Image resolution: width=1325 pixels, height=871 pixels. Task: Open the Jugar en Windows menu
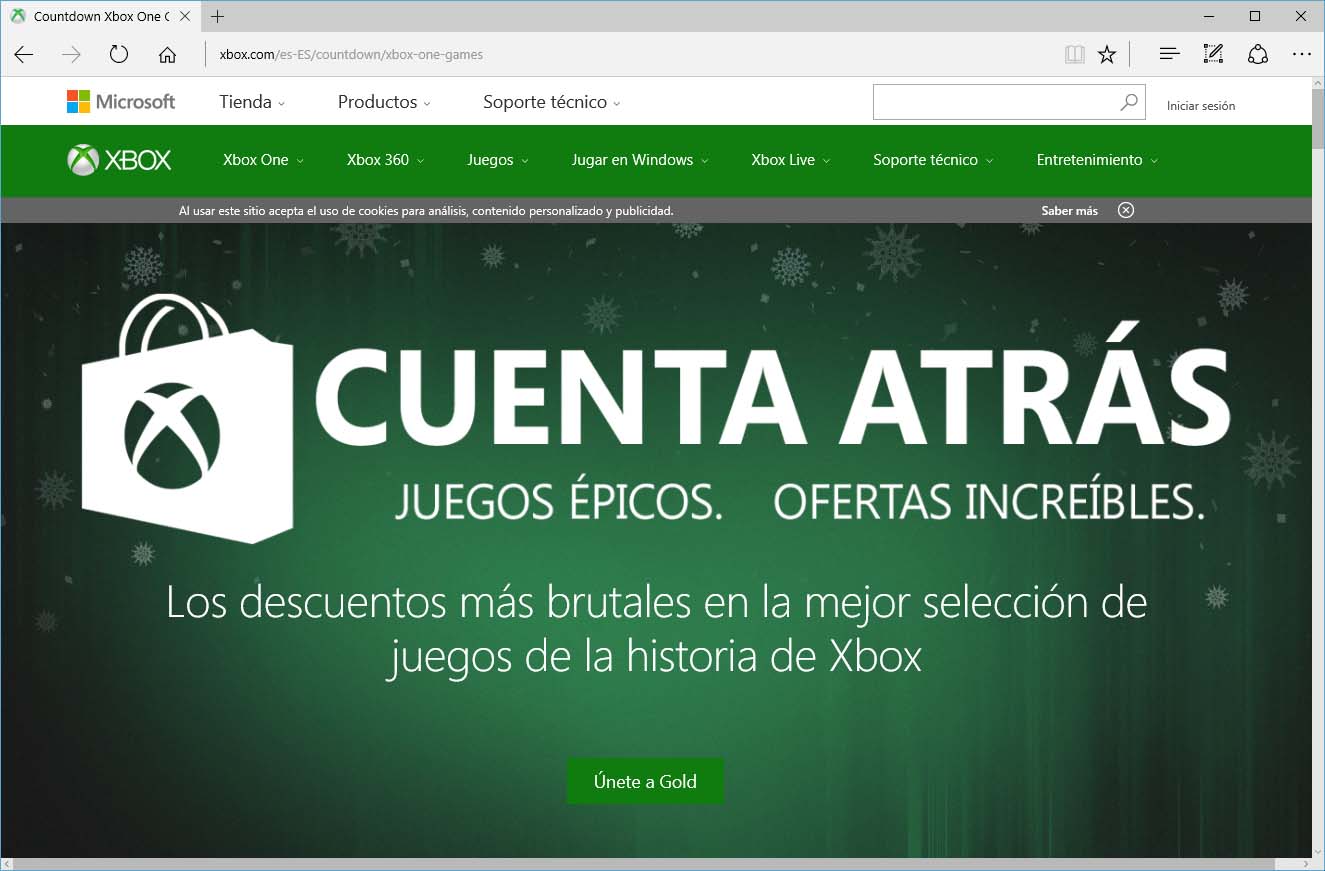coord(640,160)
